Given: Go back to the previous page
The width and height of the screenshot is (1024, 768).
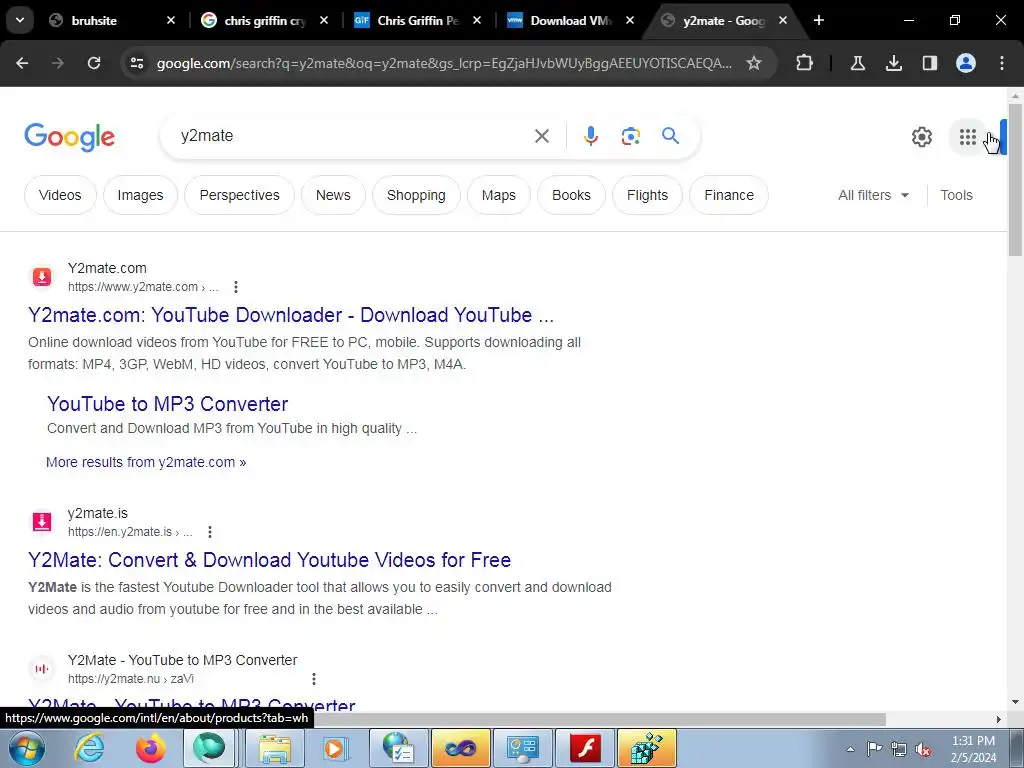Looking at the screenshot, I should 22,63.
